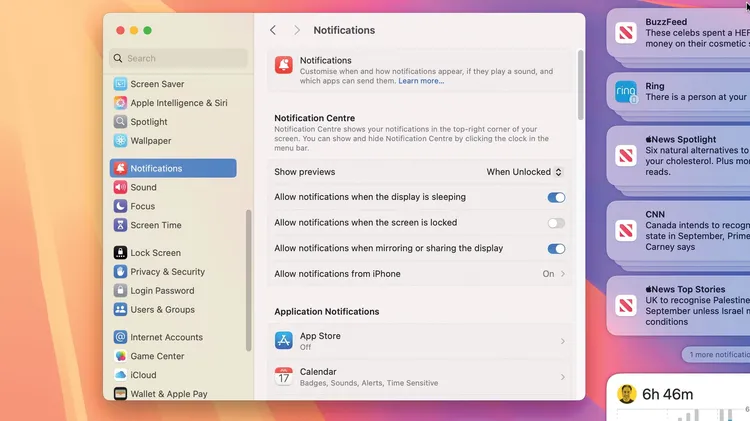This screenshot has width=750, height=421.
Task: Click 'Badges, Sounds, Alerts, Time Sensitive' text
Action: (369, 383)
